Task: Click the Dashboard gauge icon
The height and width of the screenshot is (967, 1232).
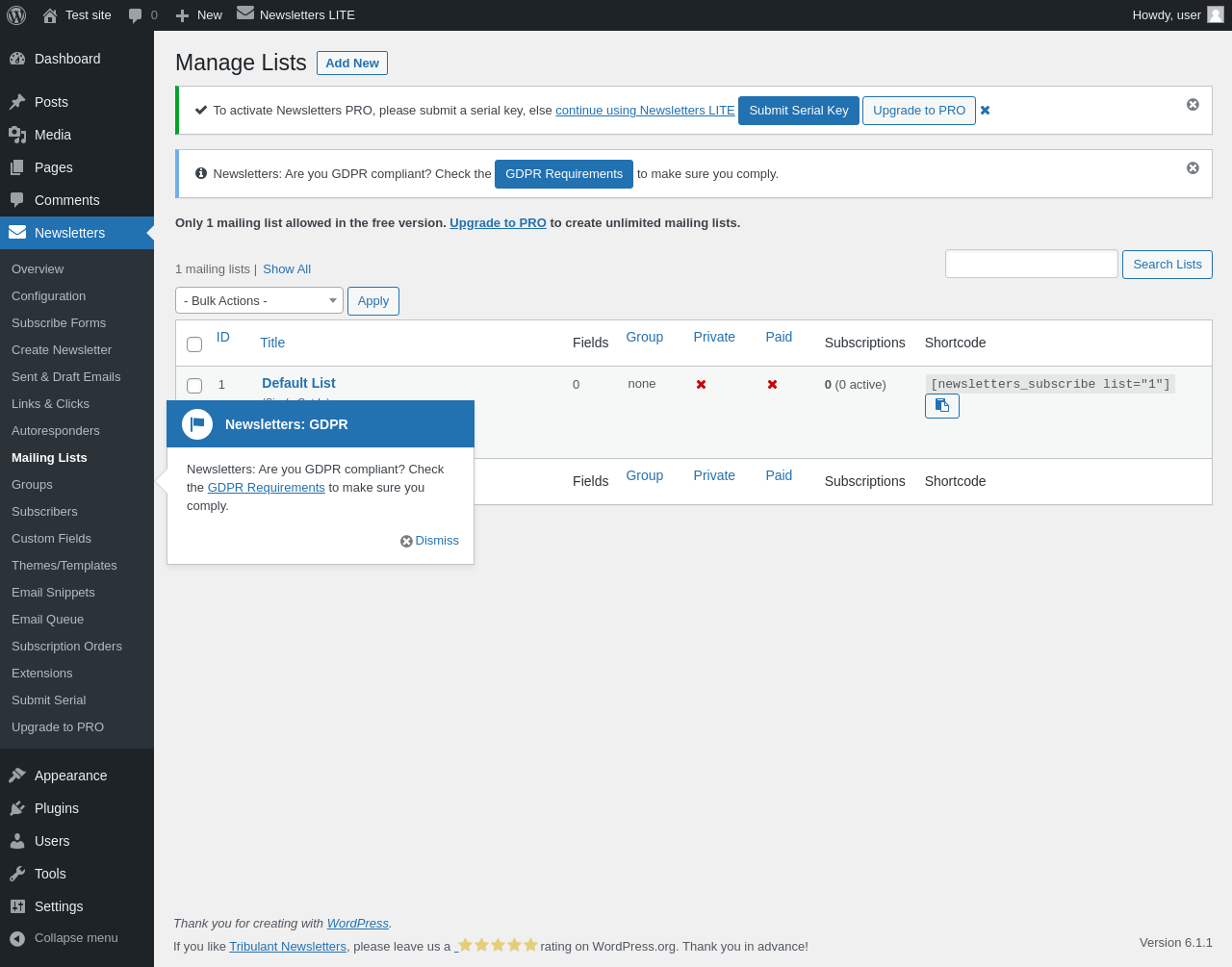Action: point(17,59)
